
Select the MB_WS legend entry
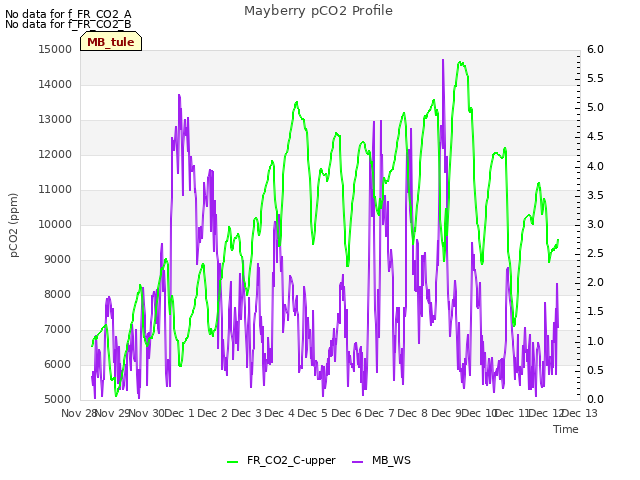click(381, 460)
